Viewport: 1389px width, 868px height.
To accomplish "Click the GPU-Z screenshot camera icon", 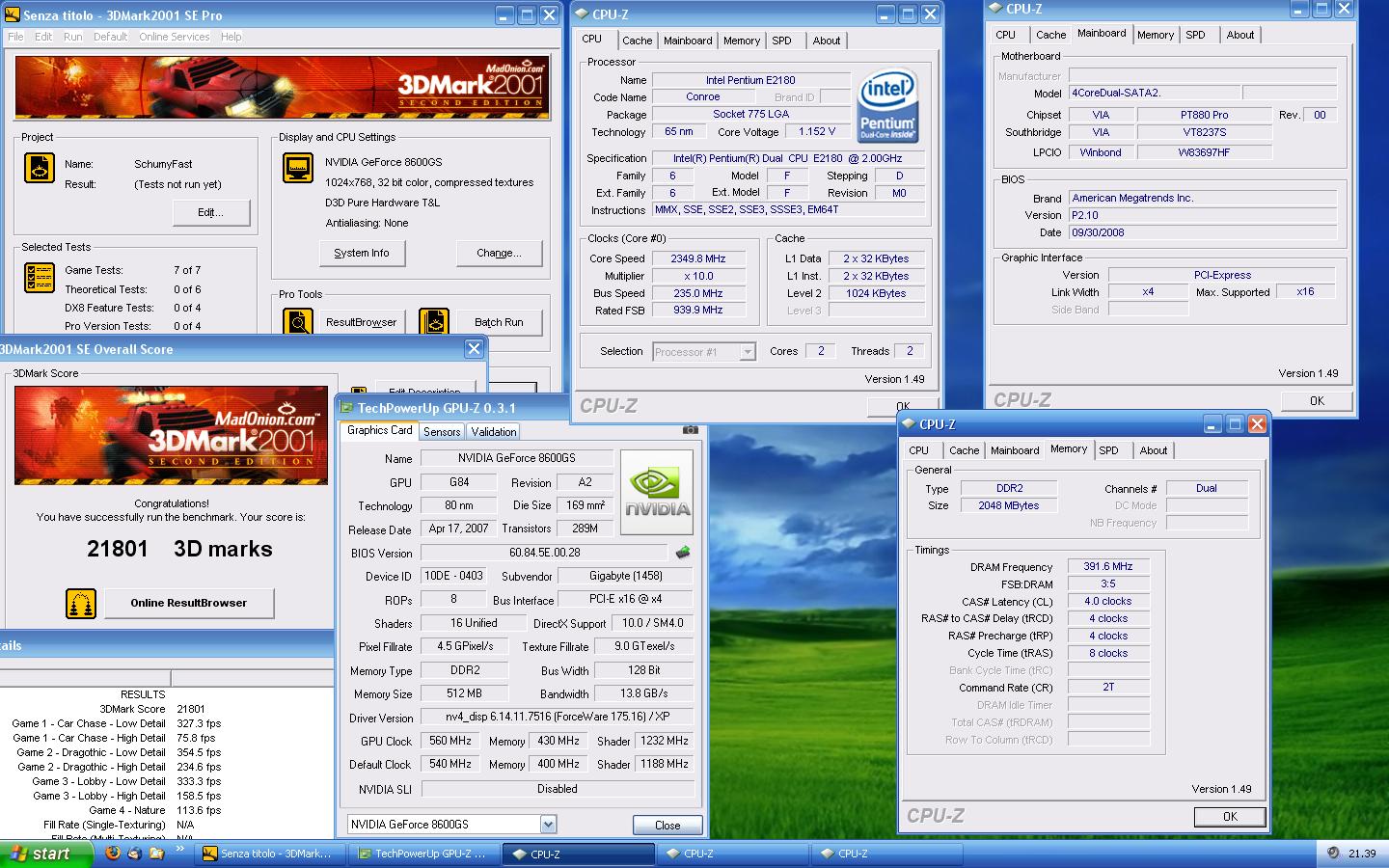I will click(x=690, y=430).
